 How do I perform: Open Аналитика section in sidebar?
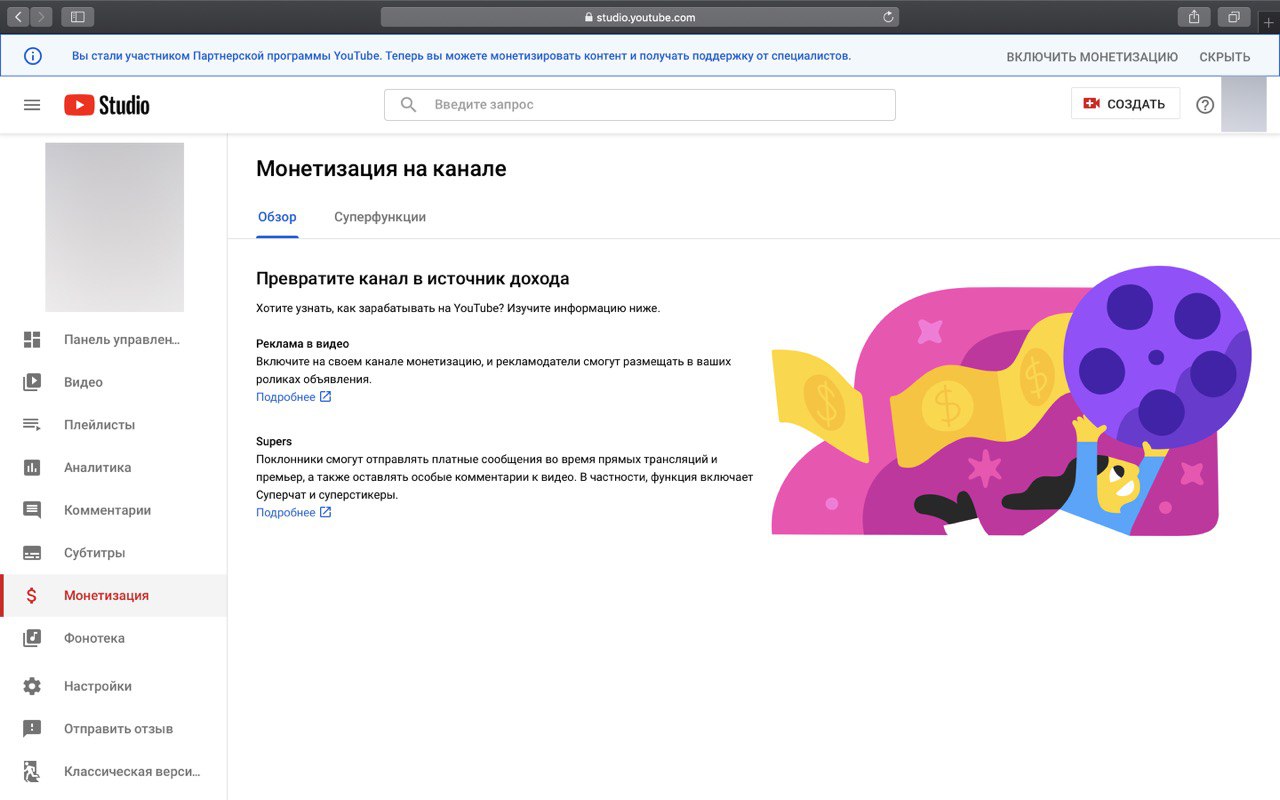pyautogui.click(x=114, y=468)
